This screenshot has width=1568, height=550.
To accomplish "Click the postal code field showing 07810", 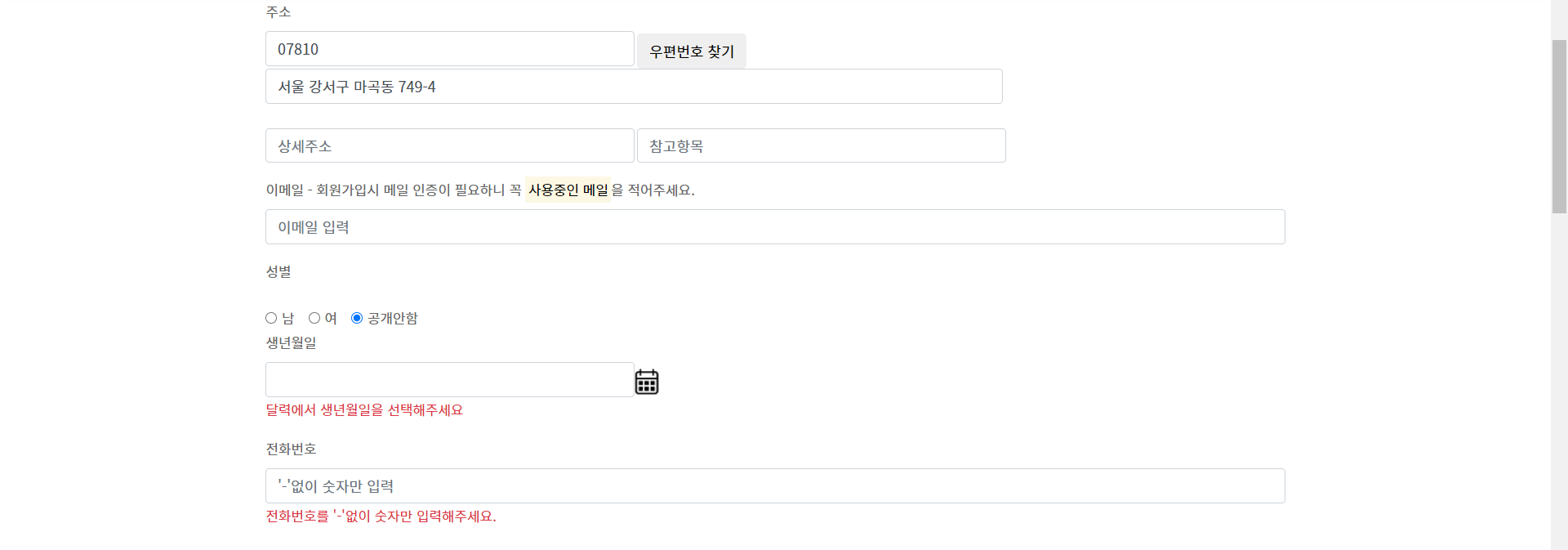I will [x=449, y=48].
